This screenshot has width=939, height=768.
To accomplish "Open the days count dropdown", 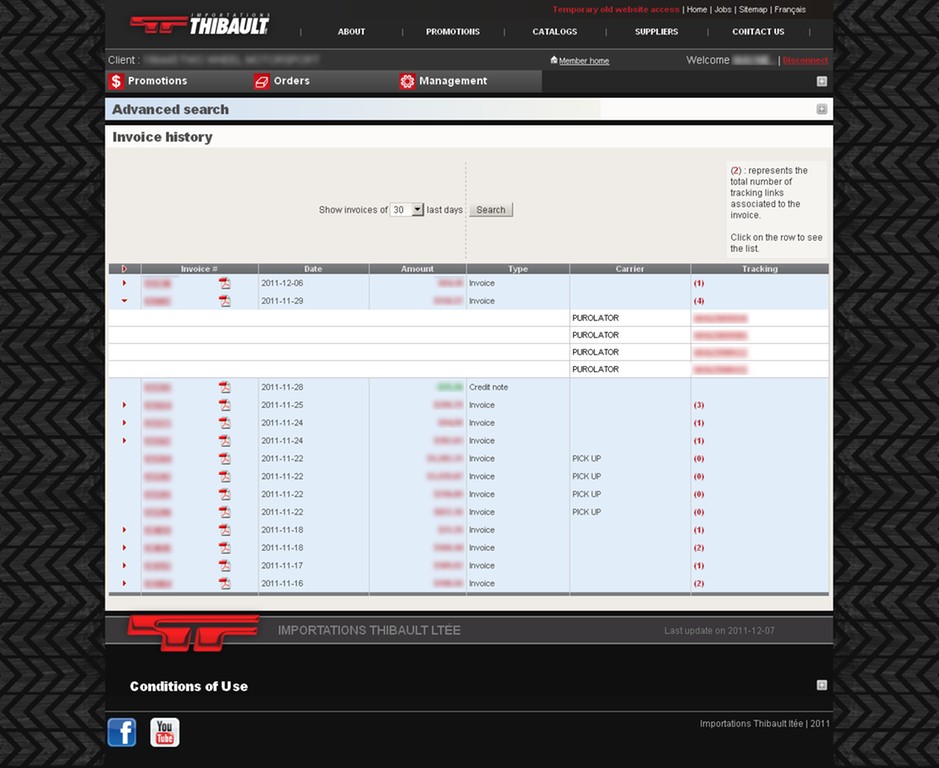I will pyautogui.click(x=407, y=210).
